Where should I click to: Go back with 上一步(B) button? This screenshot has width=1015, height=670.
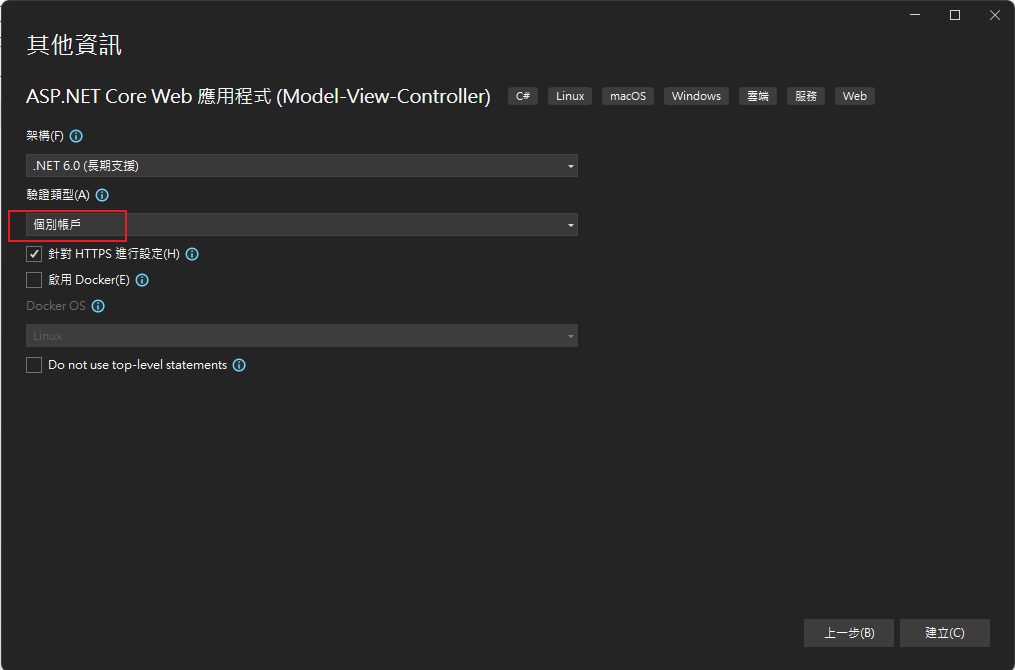pos(849,633)
